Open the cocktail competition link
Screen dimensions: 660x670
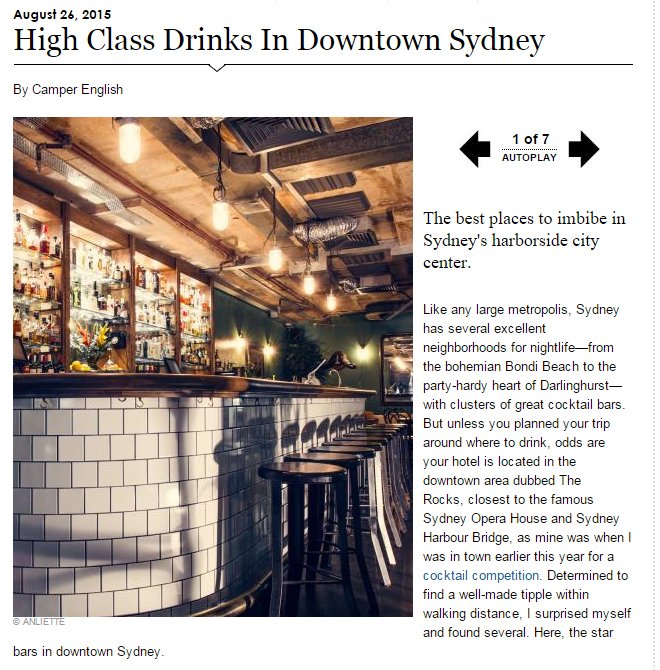tap(481, 576)
